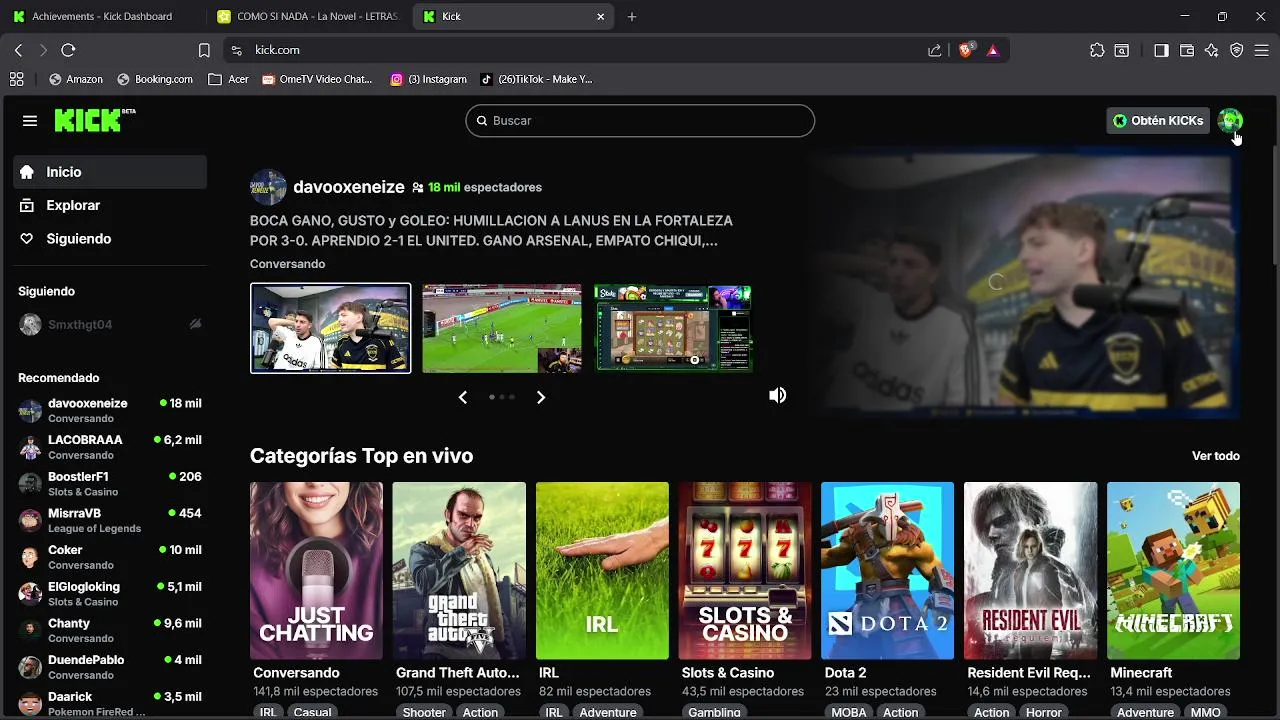Click the Horror tag
The width and height of the screenshot is (1280, 720).
pos(1043,712)
